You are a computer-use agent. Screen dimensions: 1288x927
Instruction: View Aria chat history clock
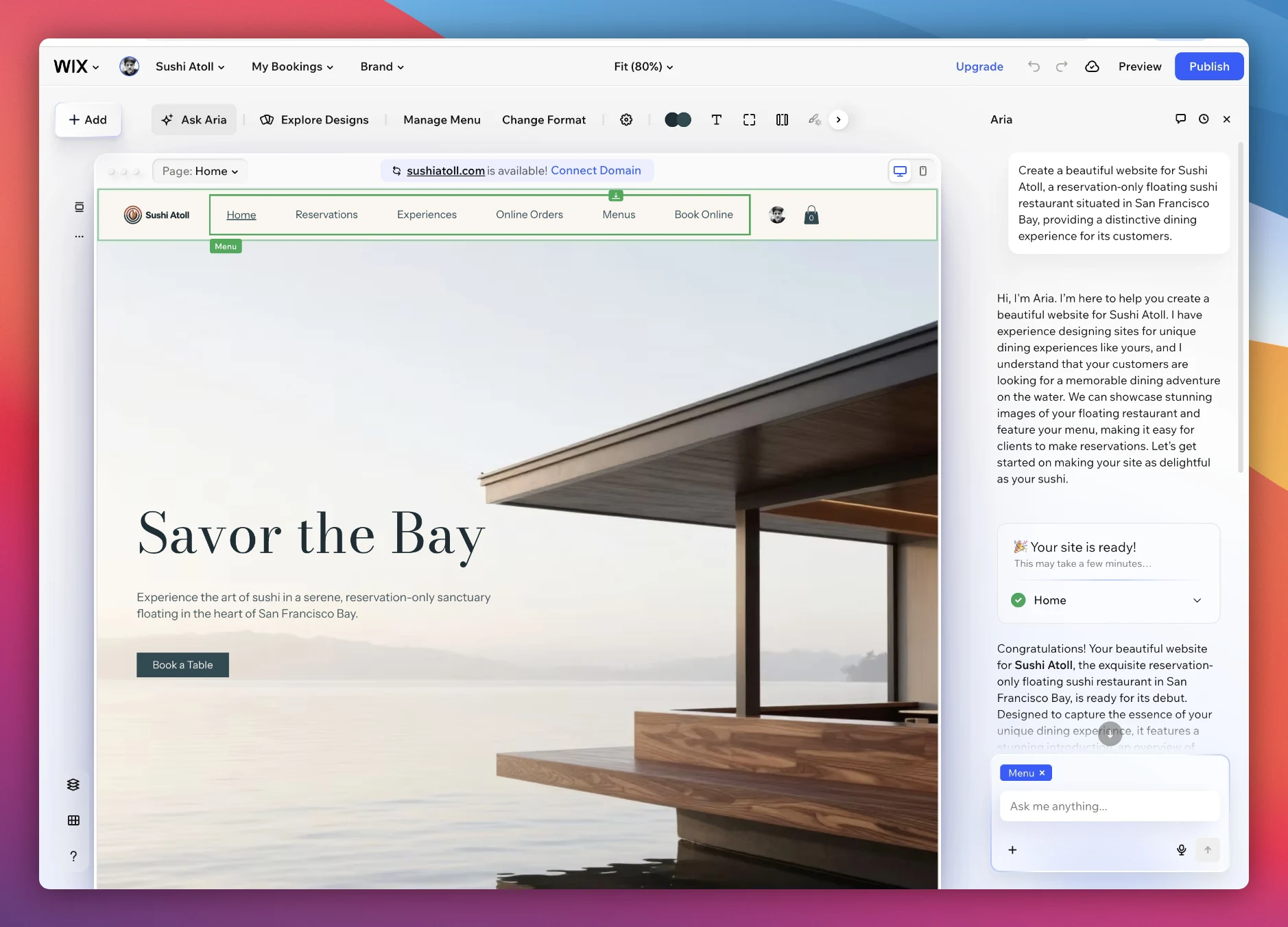(x=1204, y=119)
